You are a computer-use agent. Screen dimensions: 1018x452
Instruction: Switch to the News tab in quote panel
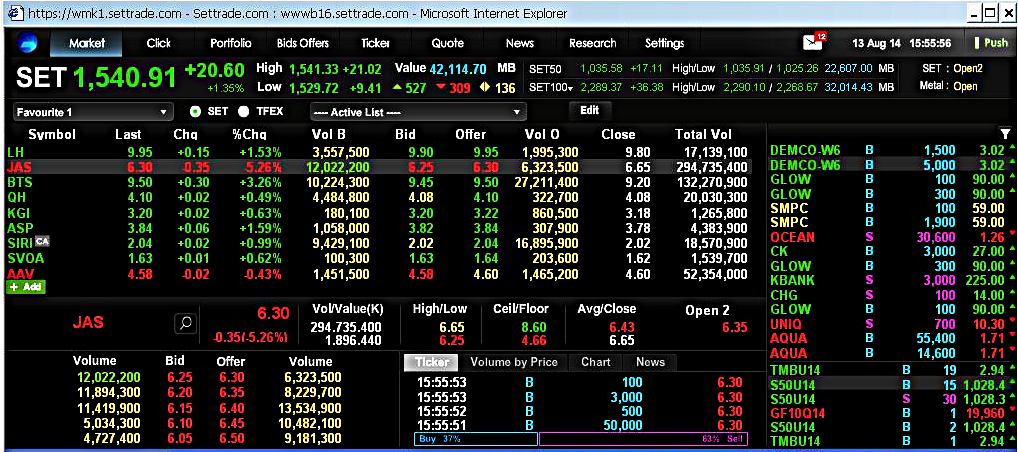(650, 362)
